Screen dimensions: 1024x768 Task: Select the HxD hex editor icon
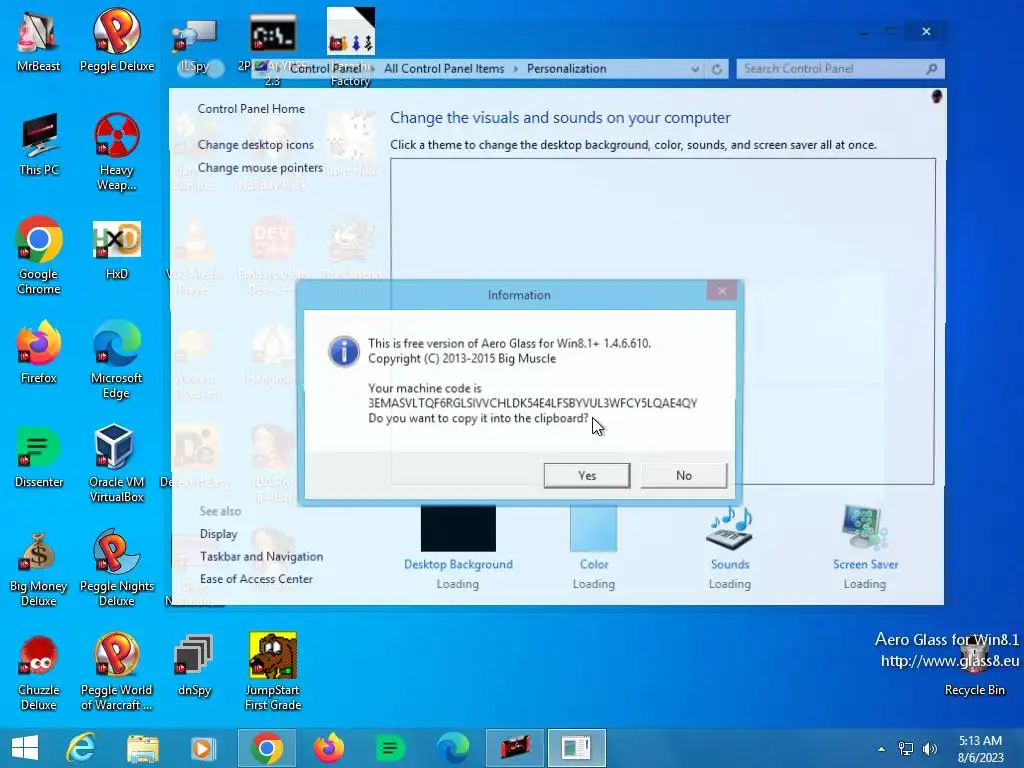[117, 249]
